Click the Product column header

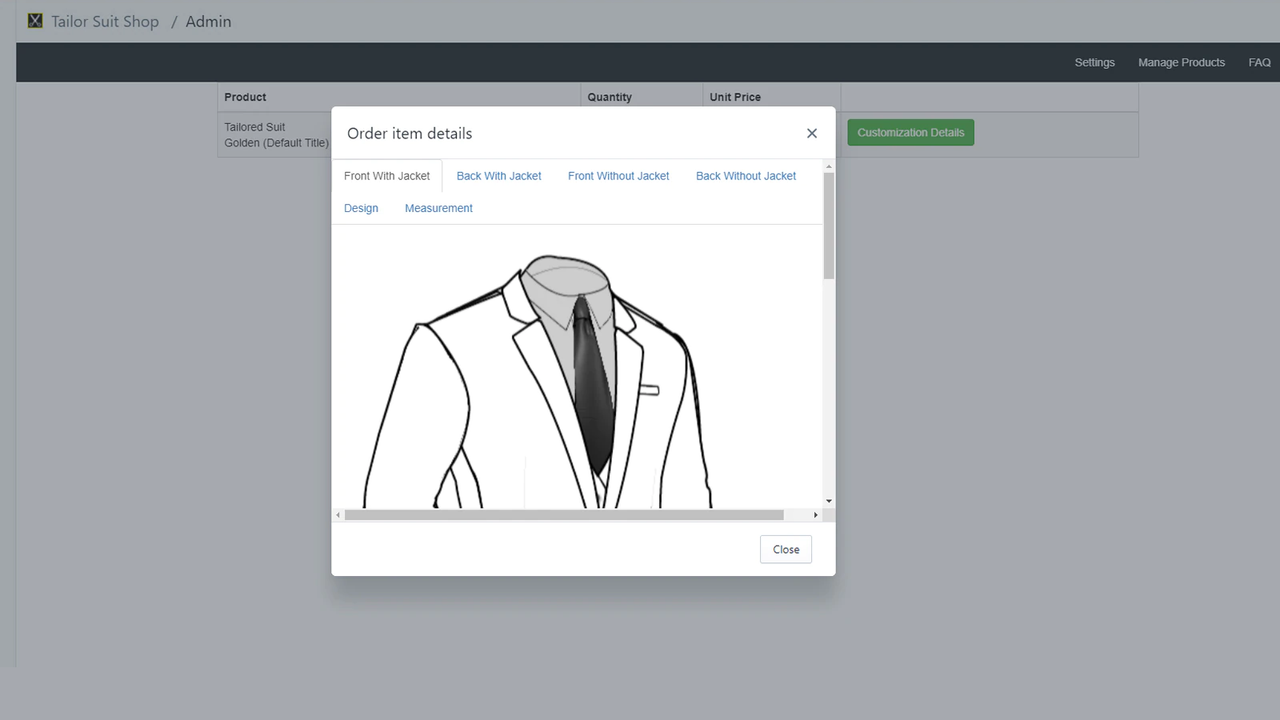[x=245, y=97]
